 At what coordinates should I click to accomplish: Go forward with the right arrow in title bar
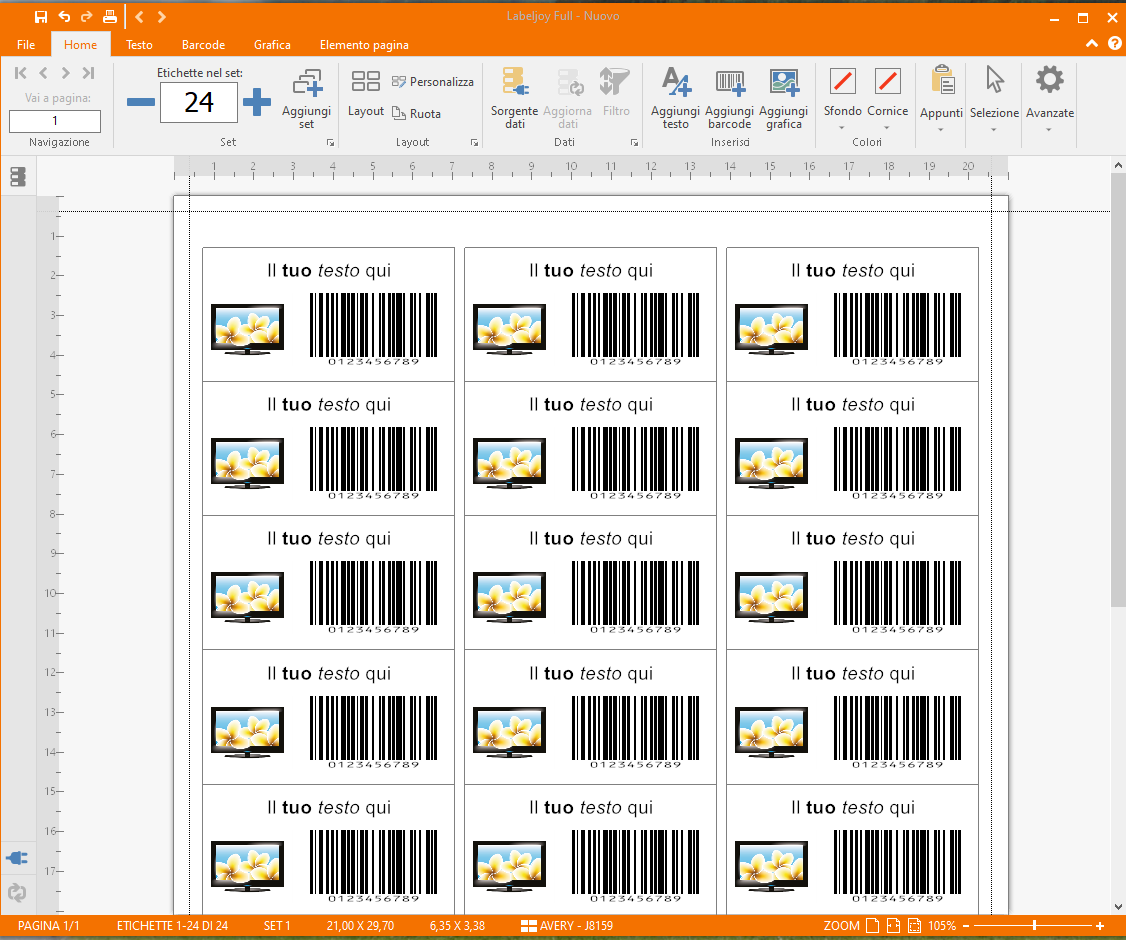[162, 17]
